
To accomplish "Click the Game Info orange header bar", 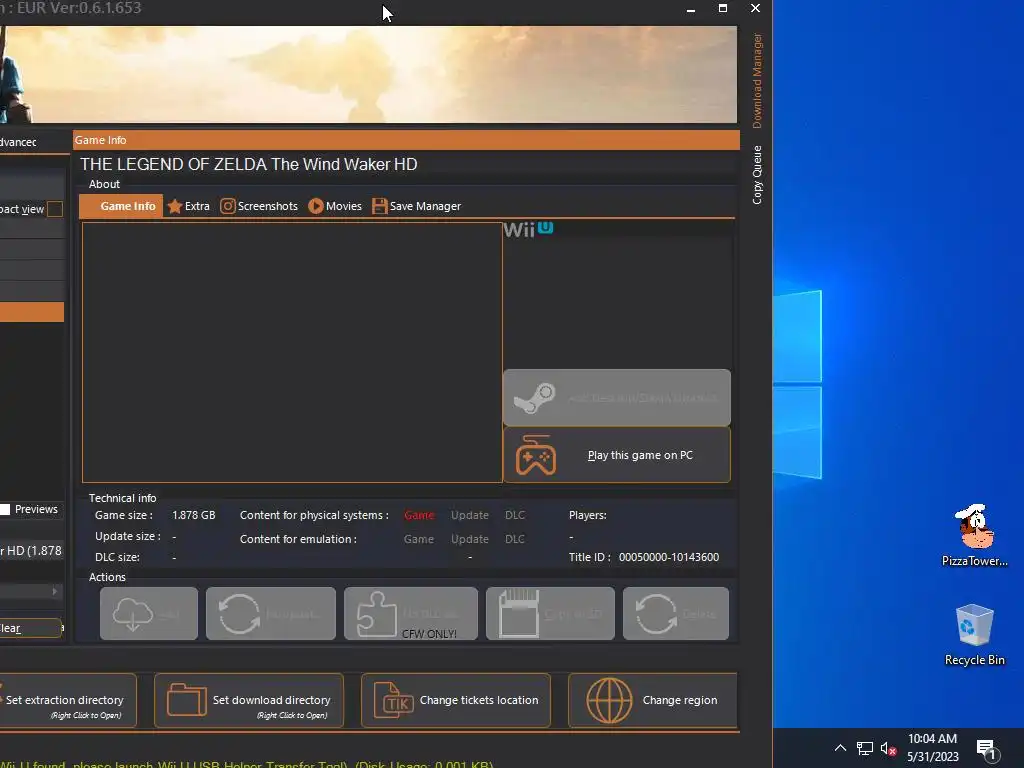I will click(406, 140).
